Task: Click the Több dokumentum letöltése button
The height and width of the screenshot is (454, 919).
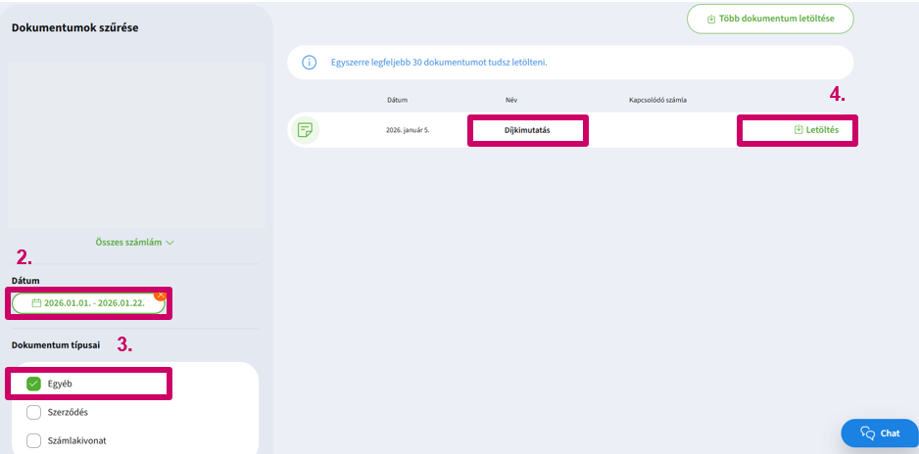Action: (770, 19)
